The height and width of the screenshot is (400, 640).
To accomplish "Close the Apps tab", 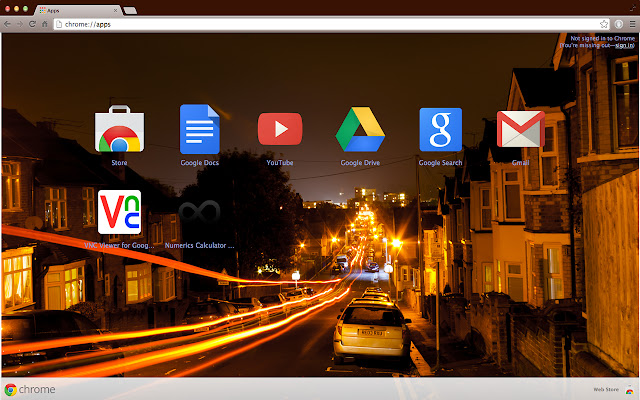I will [x=115, y=10].
